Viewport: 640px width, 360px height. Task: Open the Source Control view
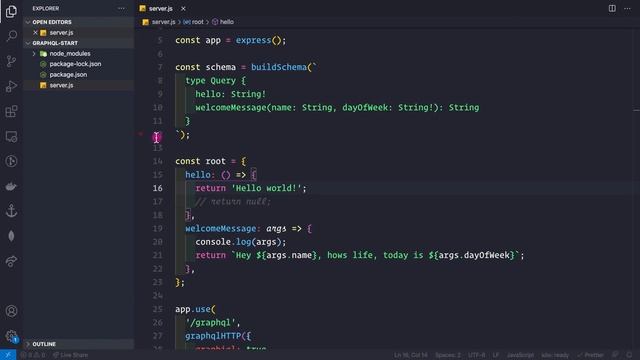[x=11, y=61]
